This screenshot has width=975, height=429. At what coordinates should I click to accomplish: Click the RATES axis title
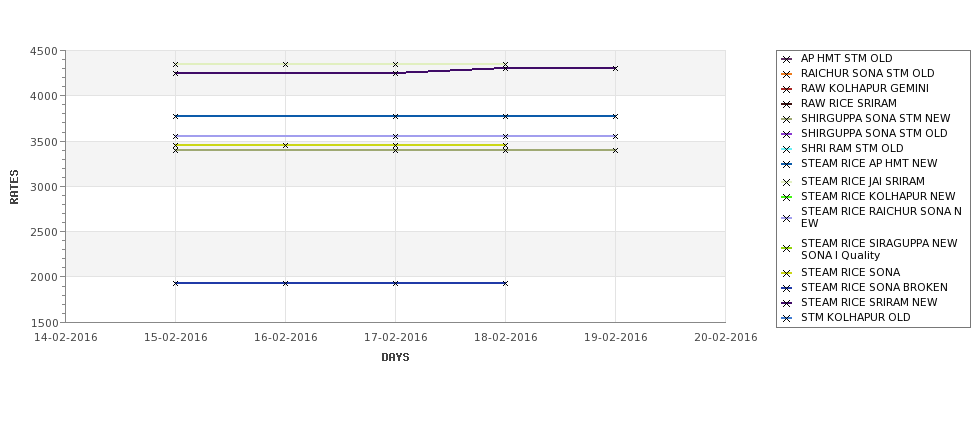coord(14,187)
